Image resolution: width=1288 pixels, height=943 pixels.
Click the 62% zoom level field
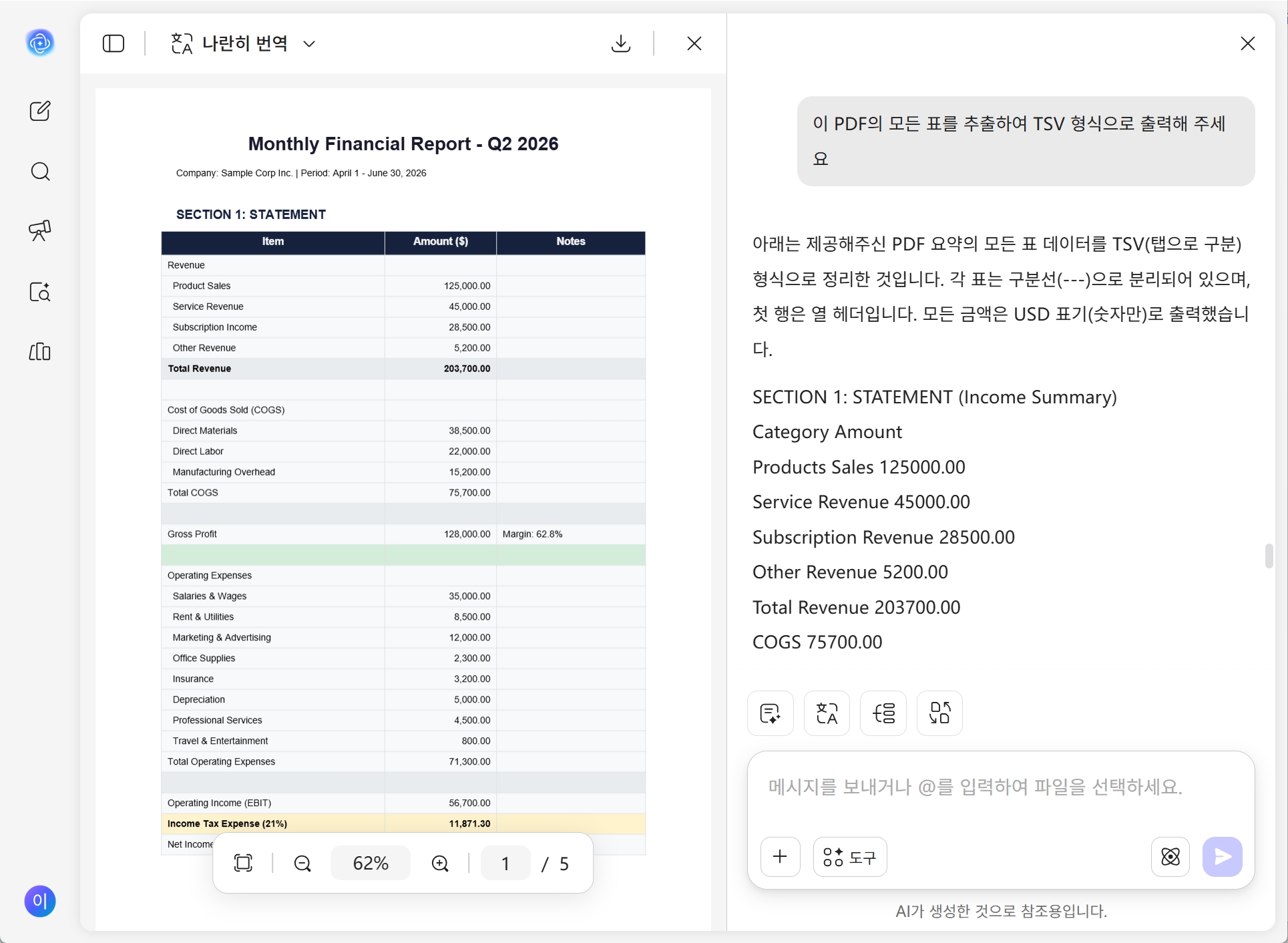[371, 863]
